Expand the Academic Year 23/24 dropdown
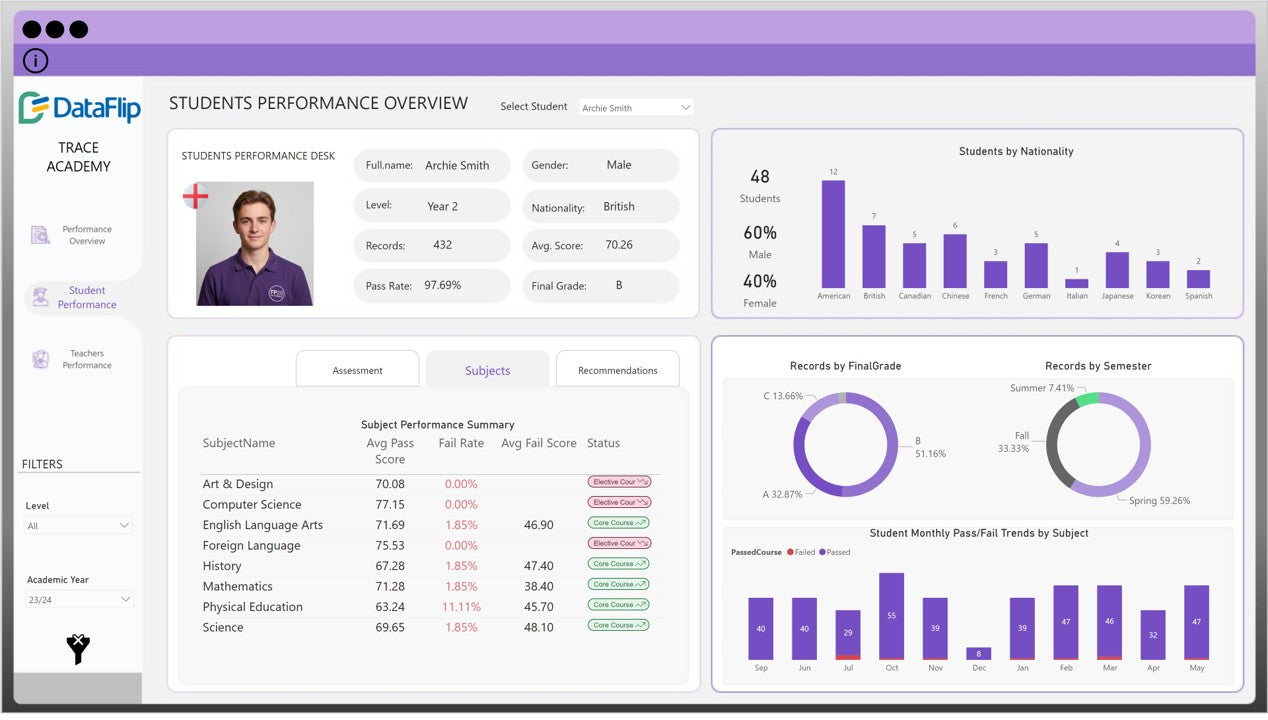 (79, 599)
